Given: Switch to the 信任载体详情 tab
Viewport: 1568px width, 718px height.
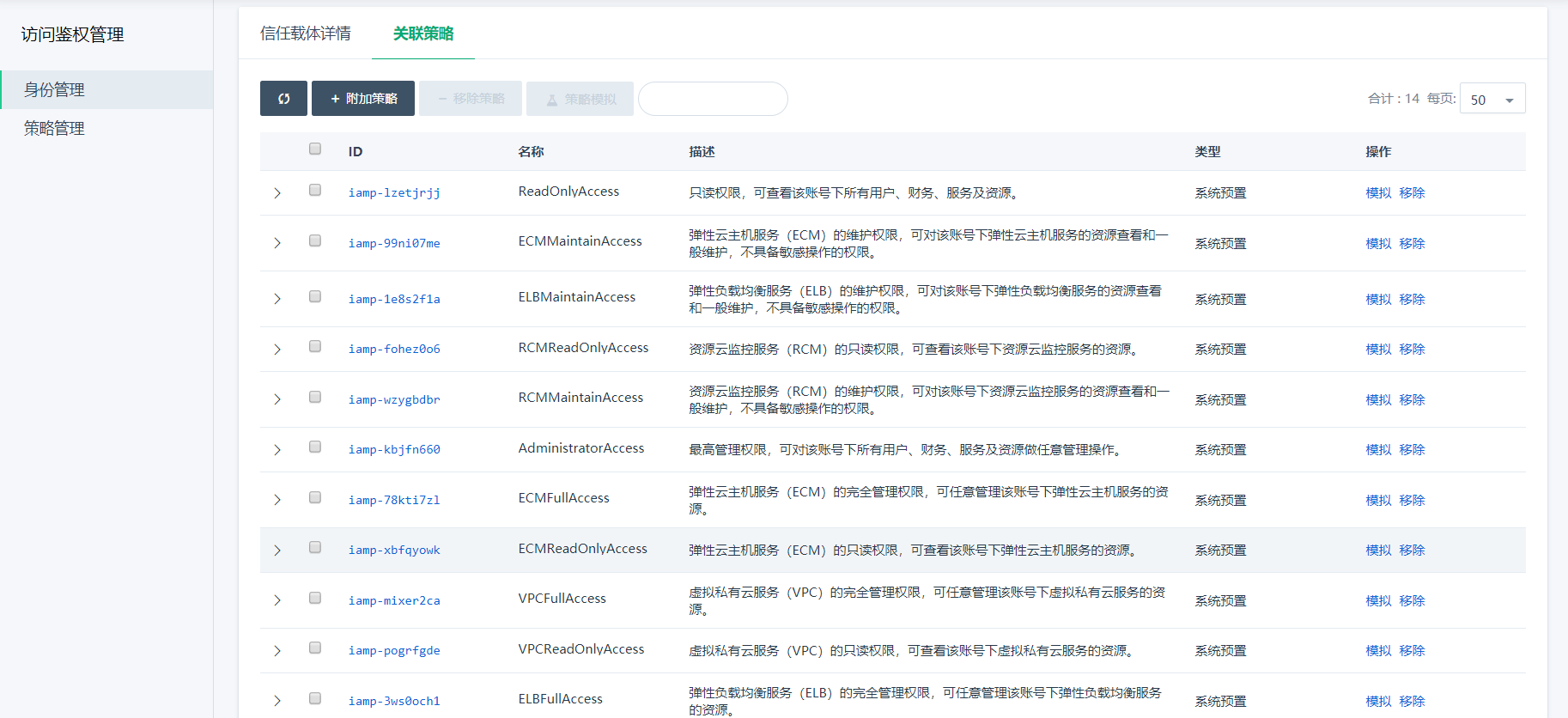Looking at the screenshot, I should tap(306, 33).
